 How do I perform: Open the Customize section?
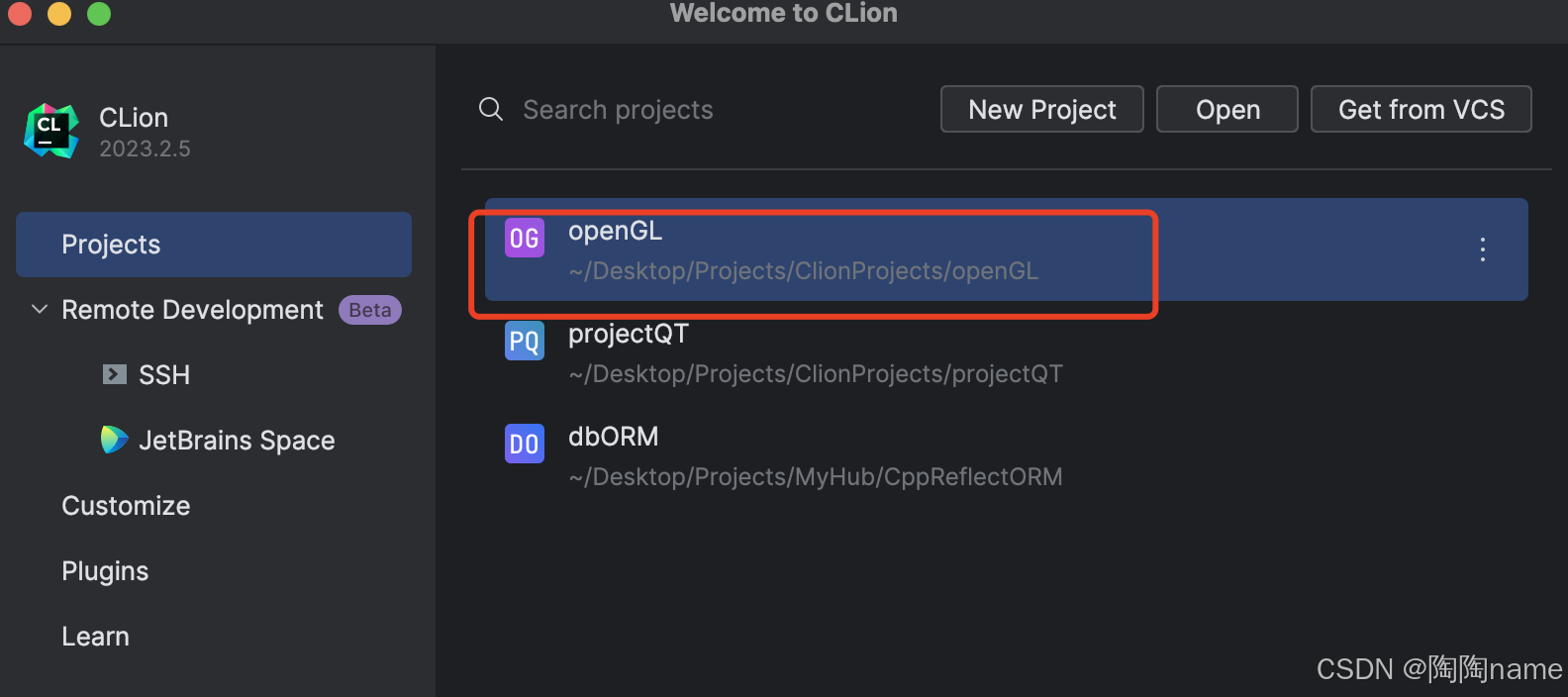pyautogui.click(x=126, y=505)
